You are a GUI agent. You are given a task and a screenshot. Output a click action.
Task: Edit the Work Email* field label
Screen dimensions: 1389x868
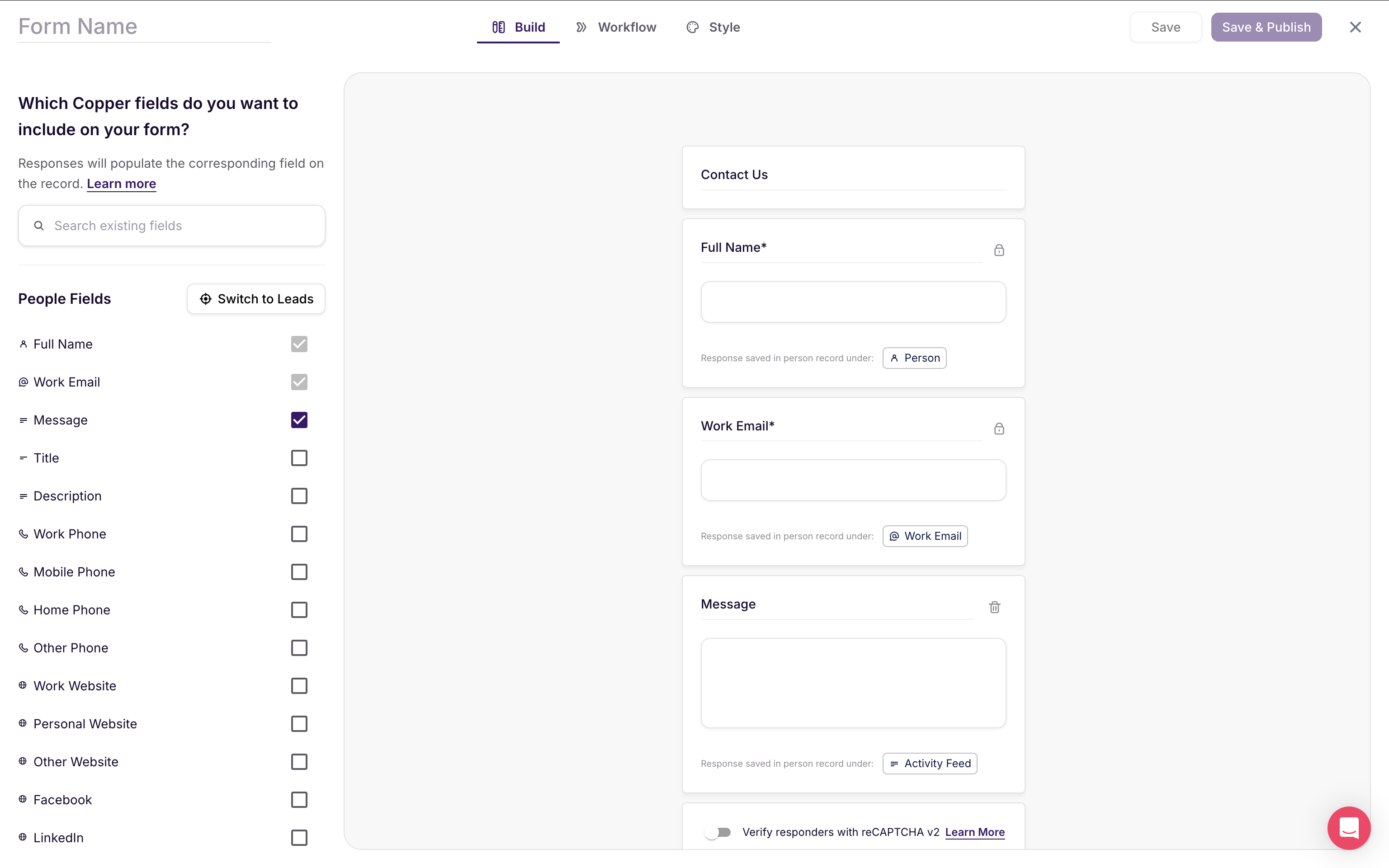pyautogui.click(x=841, y=426)
